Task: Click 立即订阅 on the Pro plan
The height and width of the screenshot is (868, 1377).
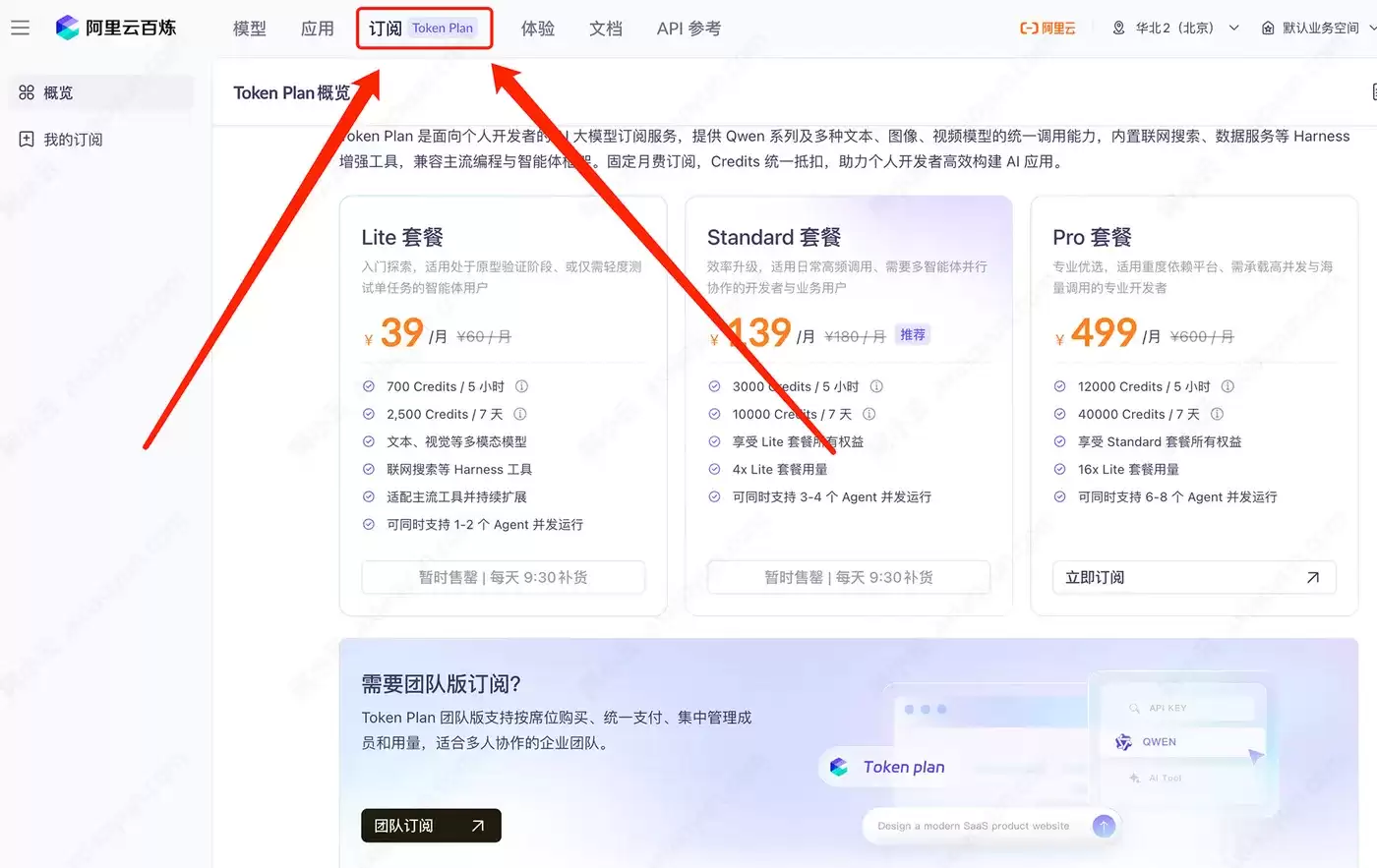Action: (x=1194, y=577)
